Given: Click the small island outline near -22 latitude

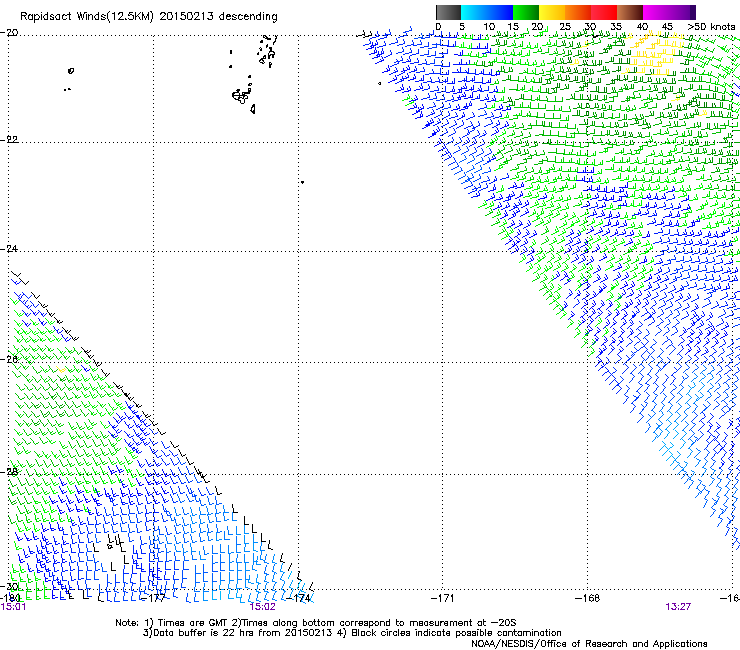Looking at the screenshot, I should (253, 109).
